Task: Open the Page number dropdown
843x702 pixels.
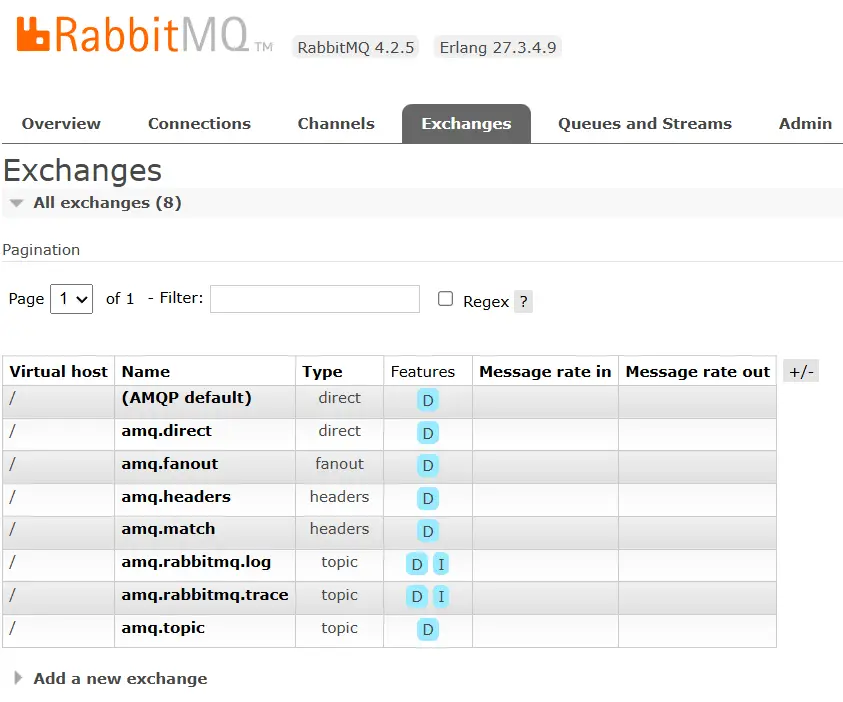Action: click(71, 299)
